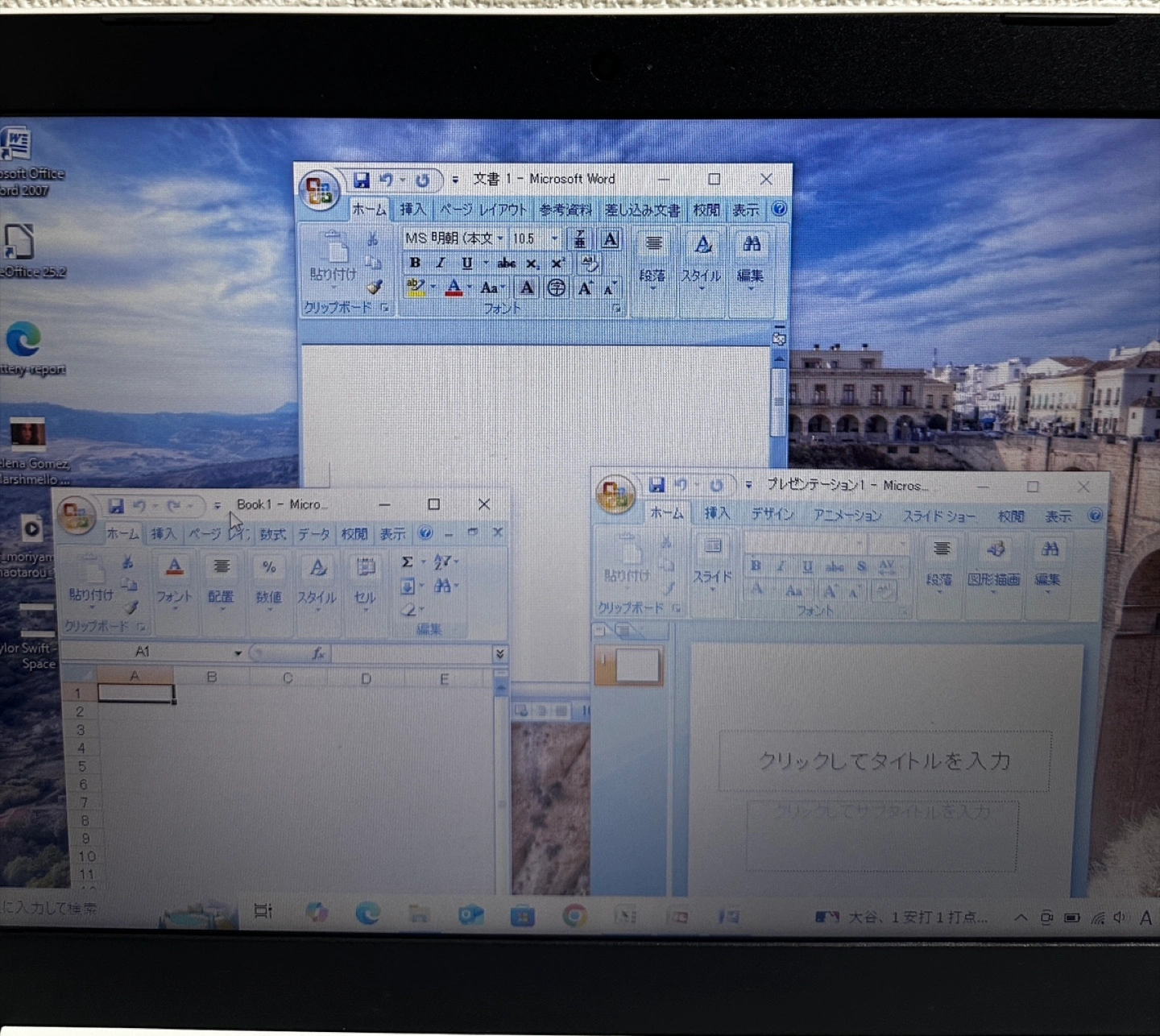Click Excel Clear eraser icon
The height and width of the screenshot is (1036, 1160).
point(408,610)
